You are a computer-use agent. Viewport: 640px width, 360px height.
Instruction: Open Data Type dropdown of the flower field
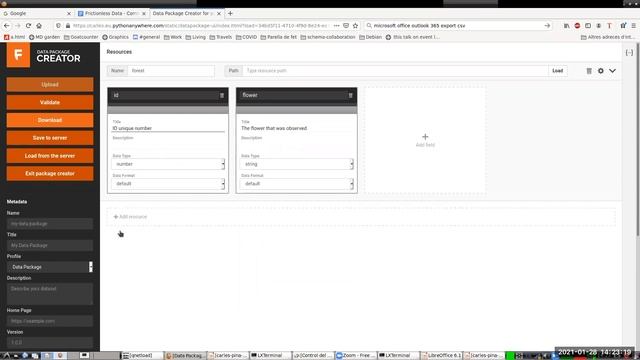[x=297, y=164]
